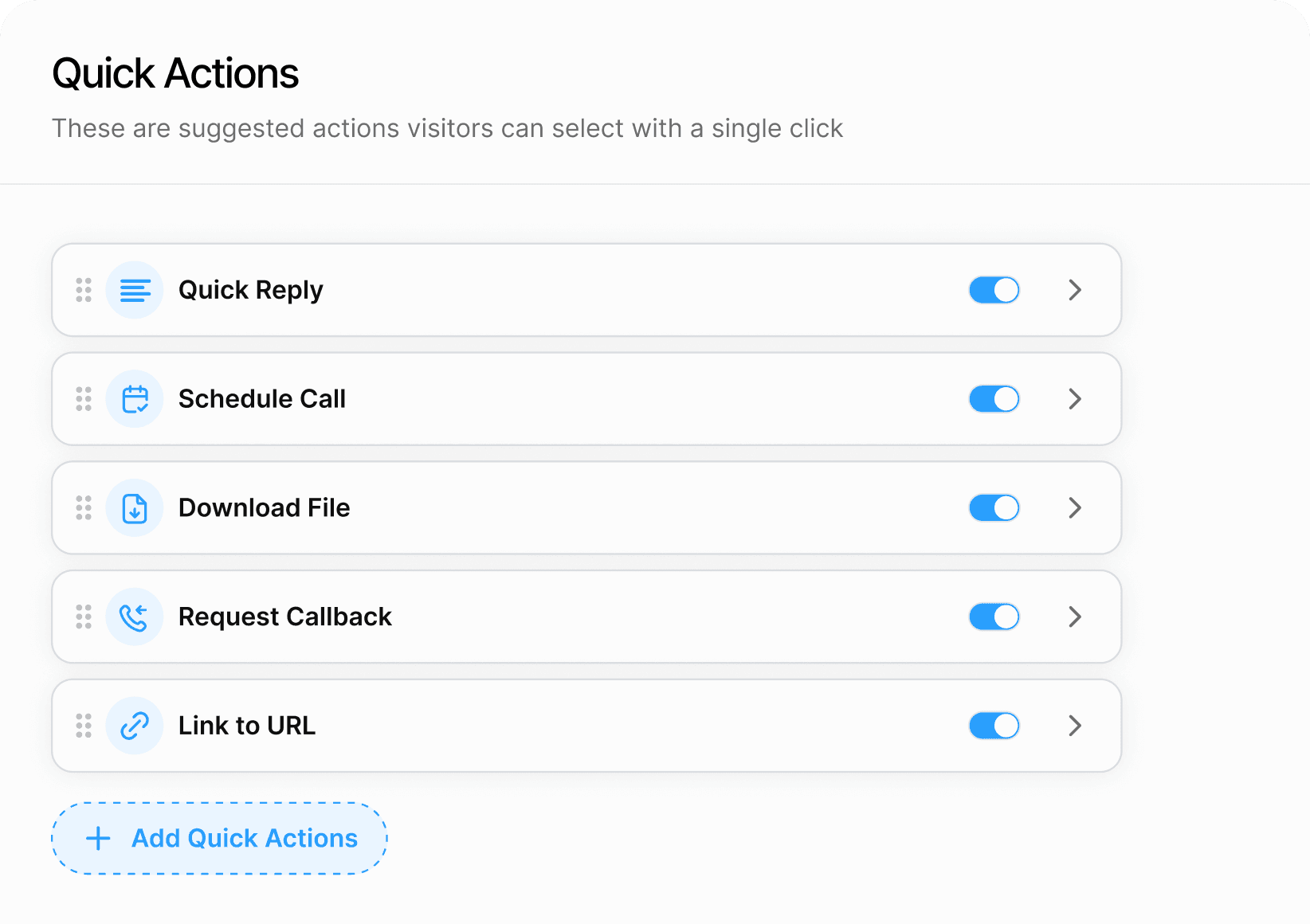This screenshot has height=924, width=1310.
Task: Expand the Link to URL chevron
Action: [x=1075, y=726]
